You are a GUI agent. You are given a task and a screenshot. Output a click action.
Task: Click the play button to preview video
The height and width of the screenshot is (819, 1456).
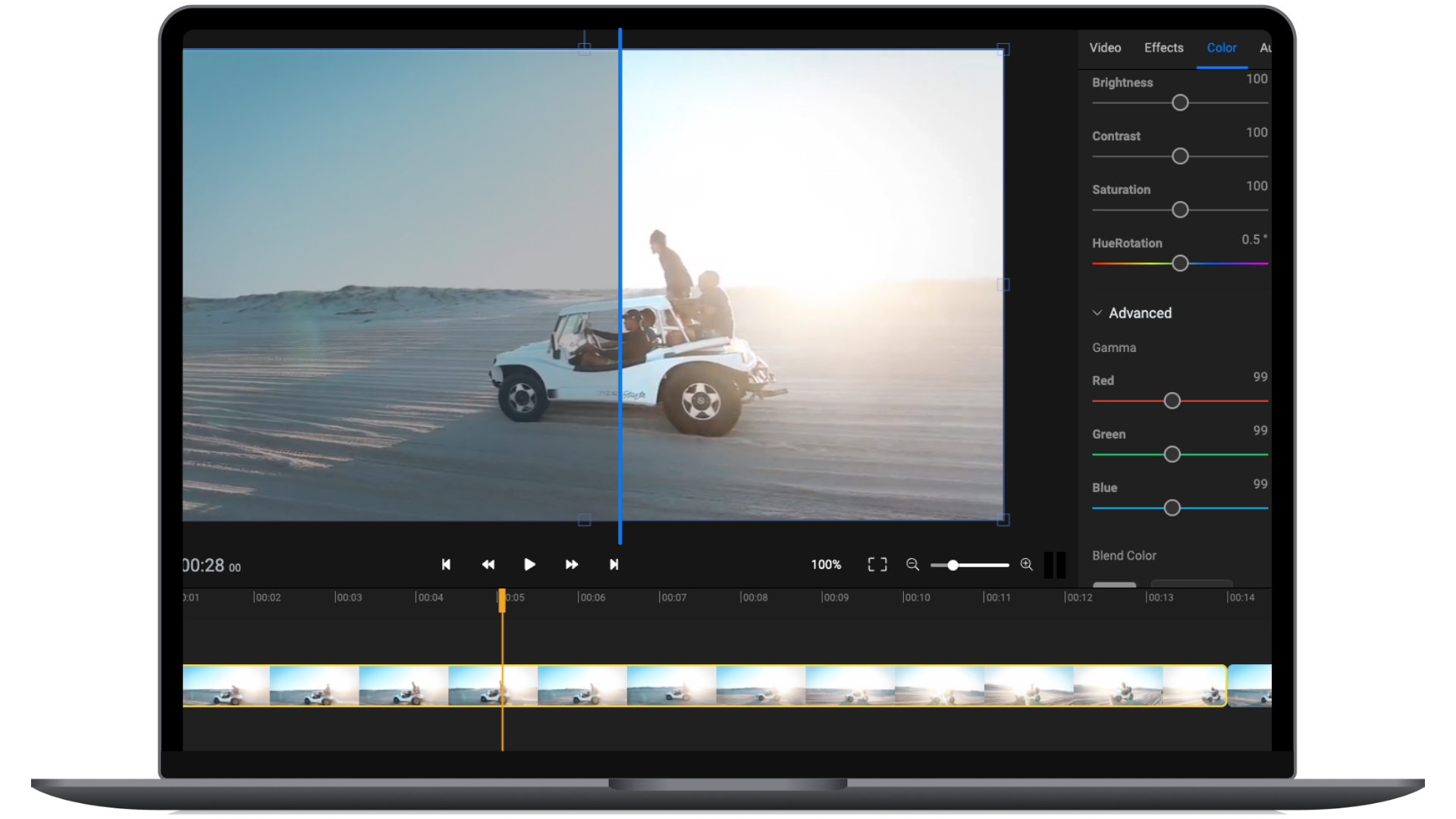point(528,565)
